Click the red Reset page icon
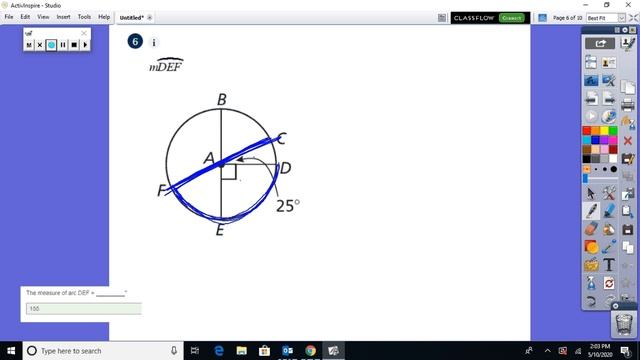 click(609, 283)
